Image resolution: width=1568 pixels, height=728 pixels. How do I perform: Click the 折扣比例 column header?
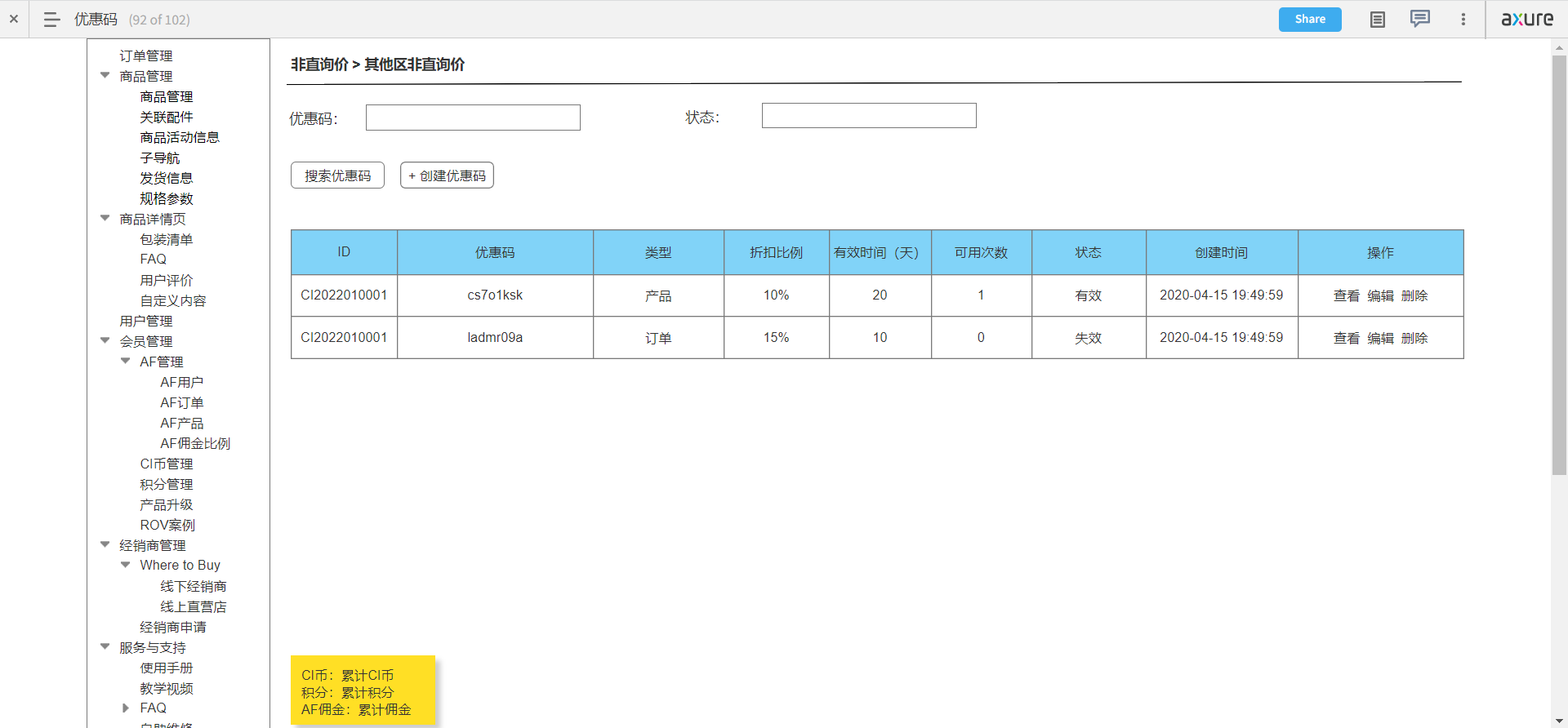click(x=777, y=252)
